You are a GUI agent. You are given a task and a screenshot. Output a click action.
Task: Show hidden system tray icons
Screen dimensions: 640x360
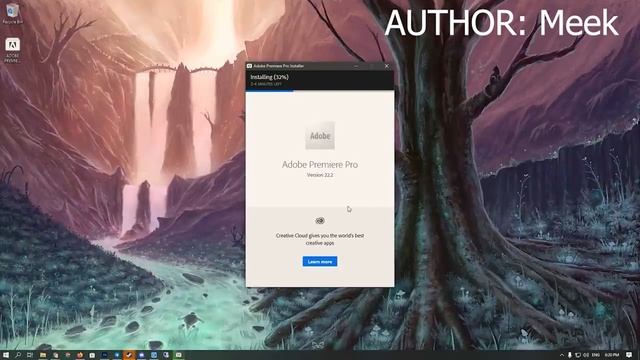click(x=562, y=355)
